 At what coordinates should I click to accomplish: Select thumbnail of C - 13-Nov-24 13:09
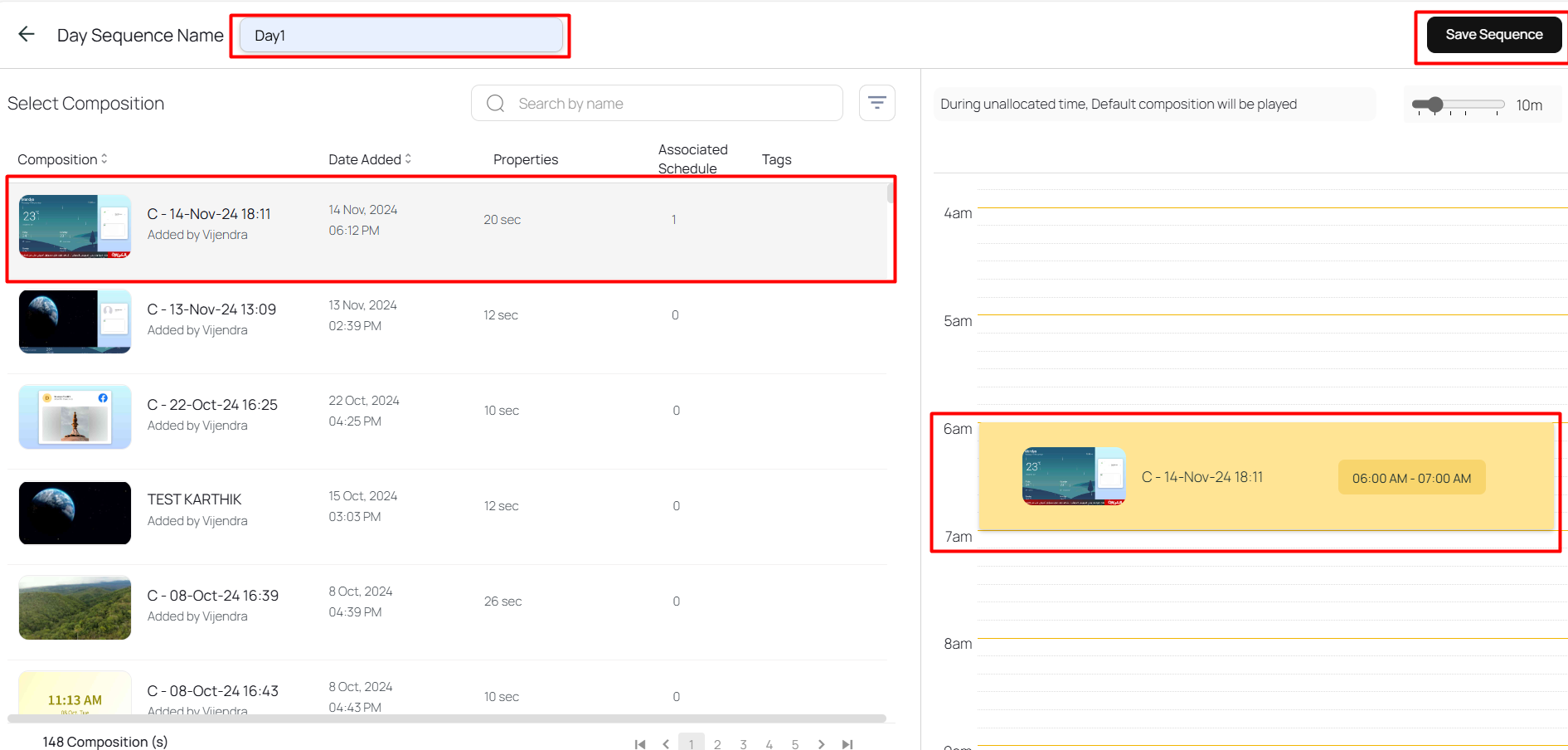(x=75, y=321)
